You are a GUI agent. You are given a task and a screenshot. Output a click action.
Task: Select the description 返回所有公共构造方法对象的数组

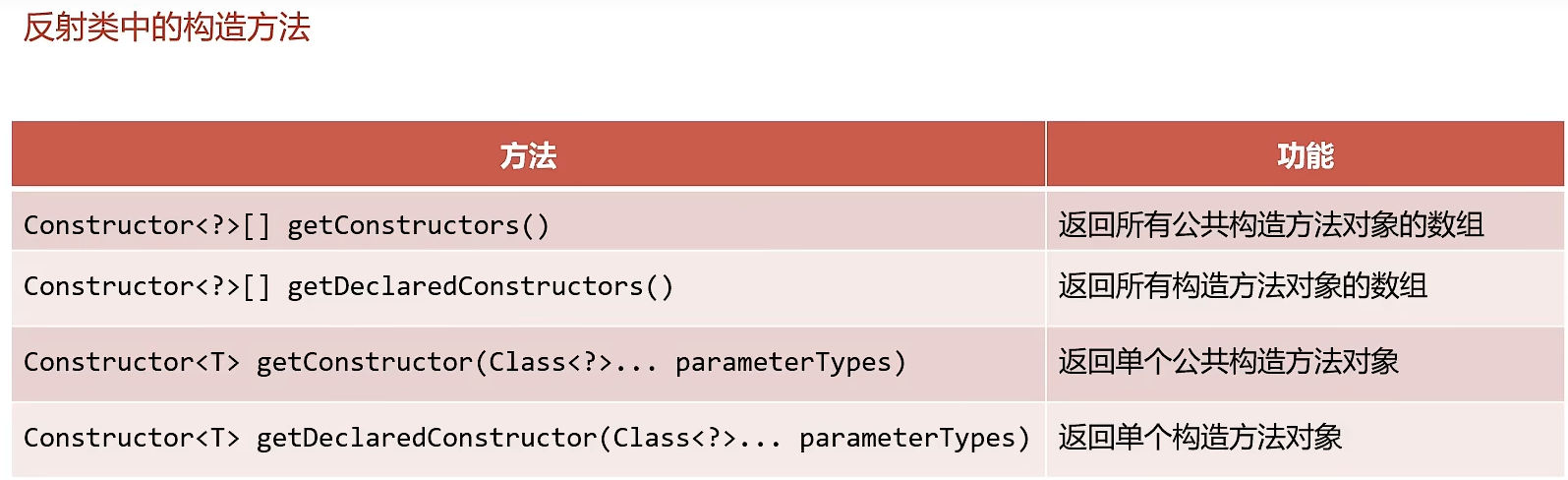pos(1270,225)
